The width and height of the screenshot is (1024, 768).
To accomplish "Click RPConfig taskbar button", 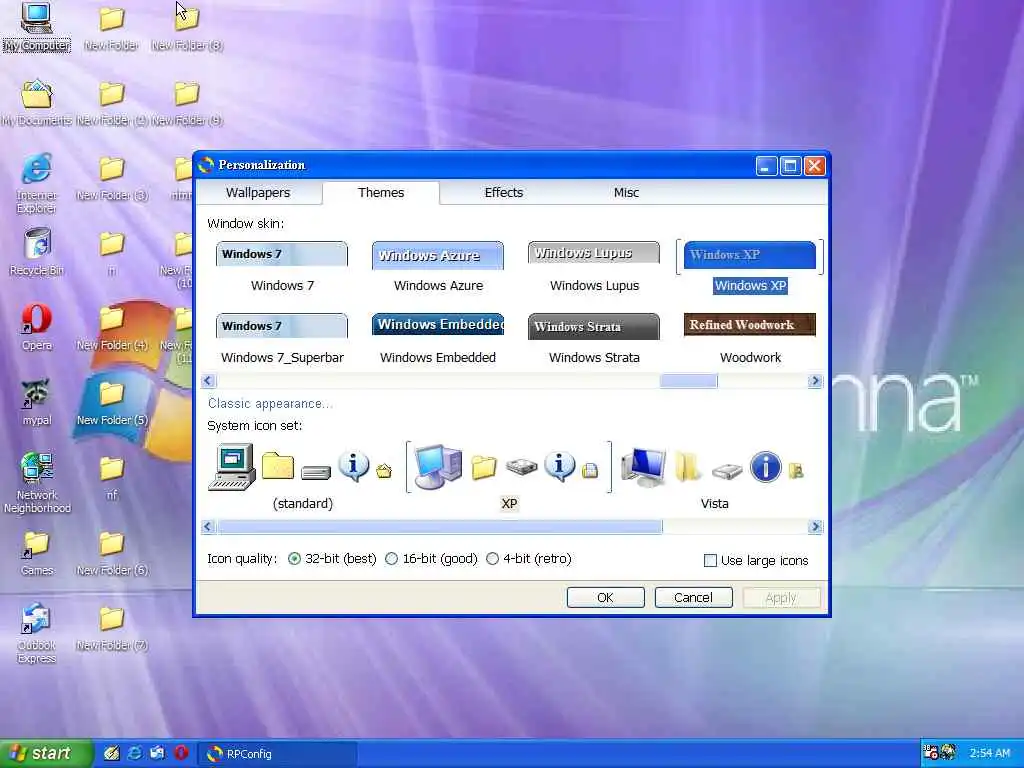I will click(279, 754).
